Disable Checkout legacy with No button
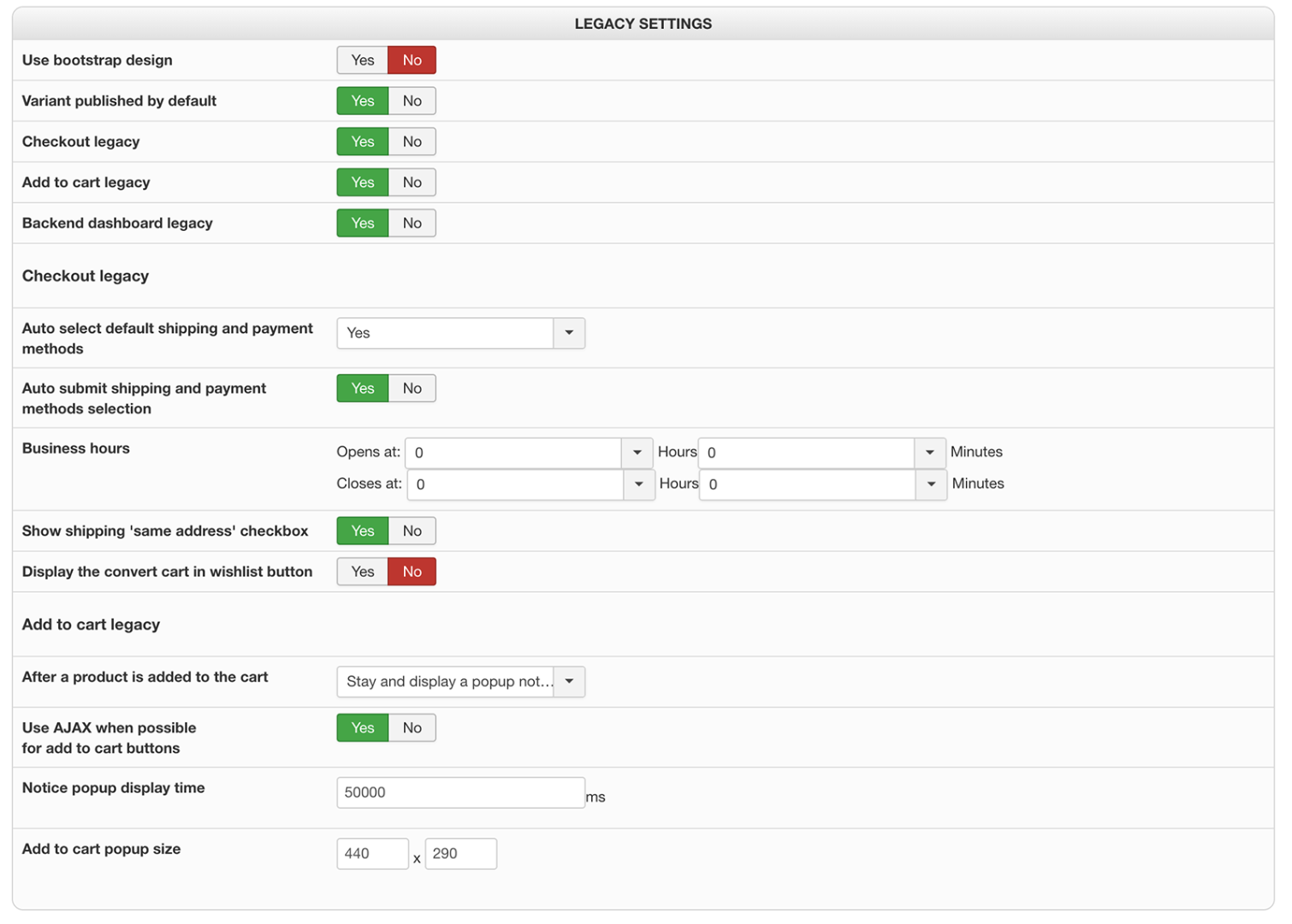Screen dimensions: 1292x924 tap(412, 142)
